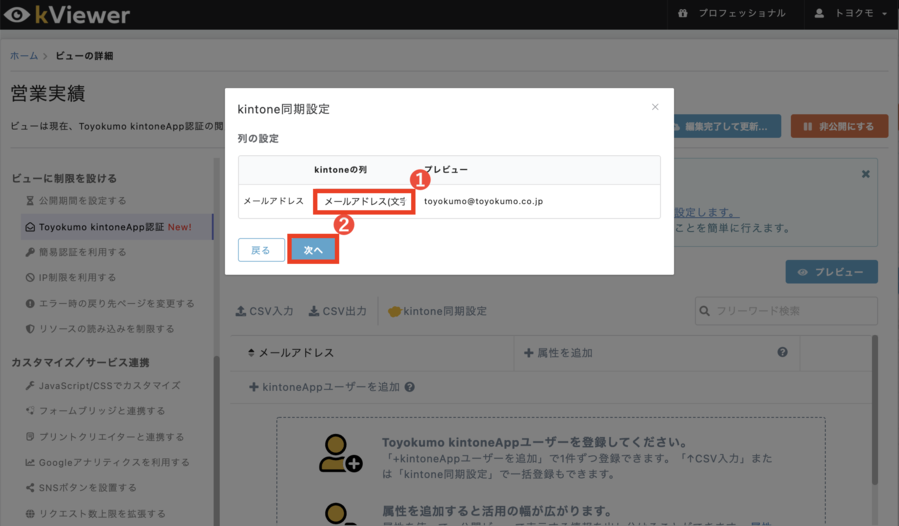Open エラー時の戻り先ページを変更する
899x526 pixels.
pyautogui.click(x=110, y=303)
